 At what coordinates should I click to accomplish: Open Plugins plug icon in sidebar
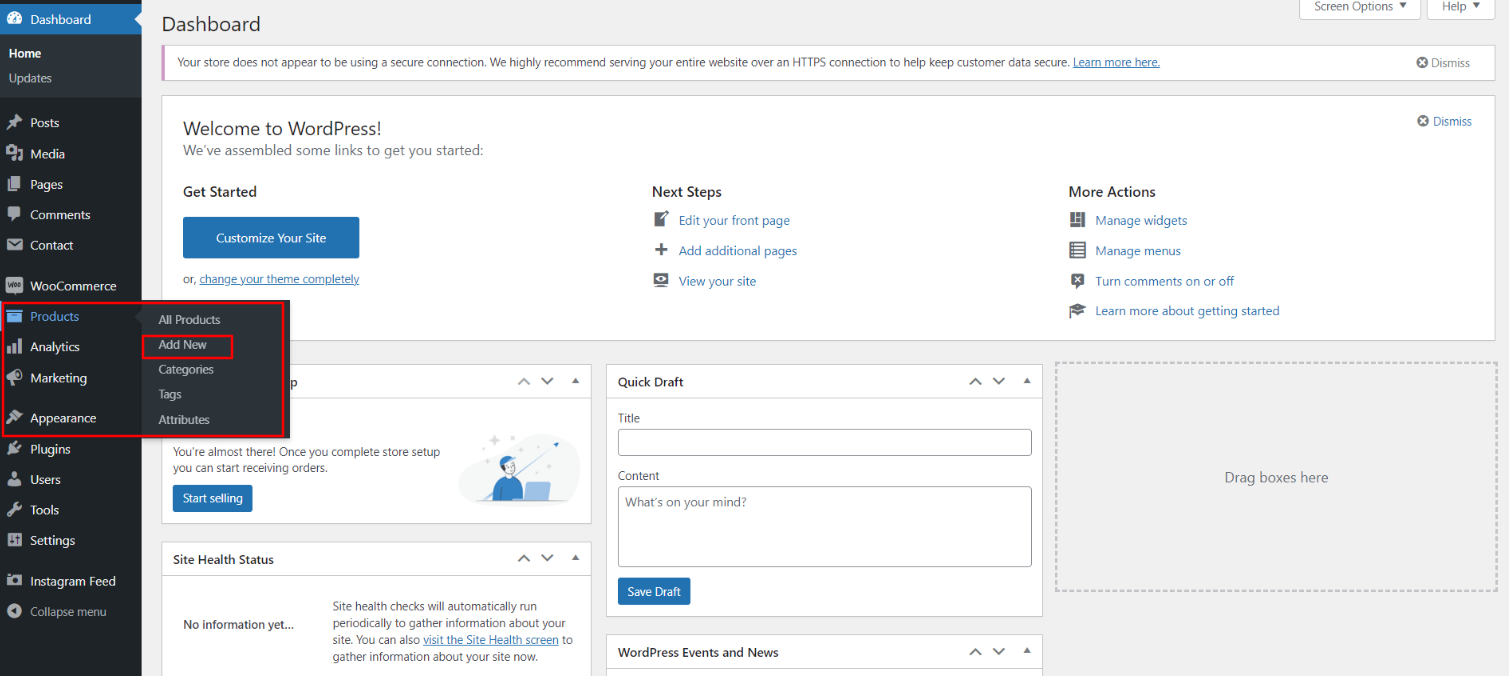coord(14,449)
